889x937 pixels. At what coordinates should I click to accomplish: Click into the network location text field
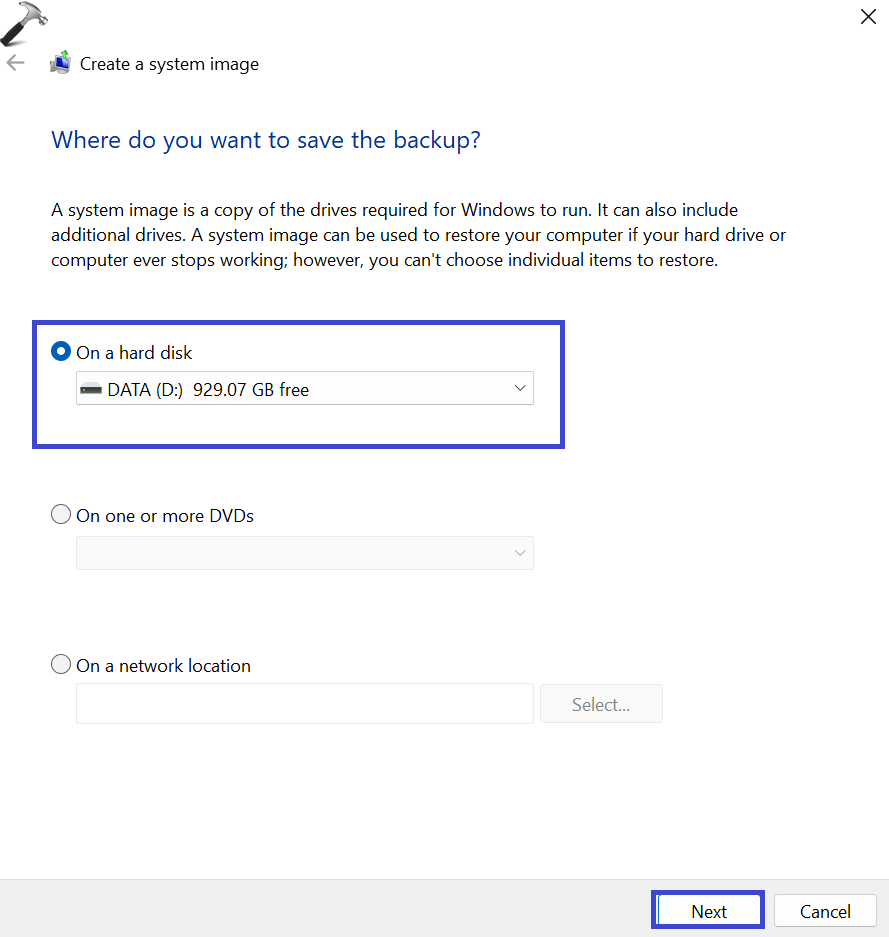point(304,703)
